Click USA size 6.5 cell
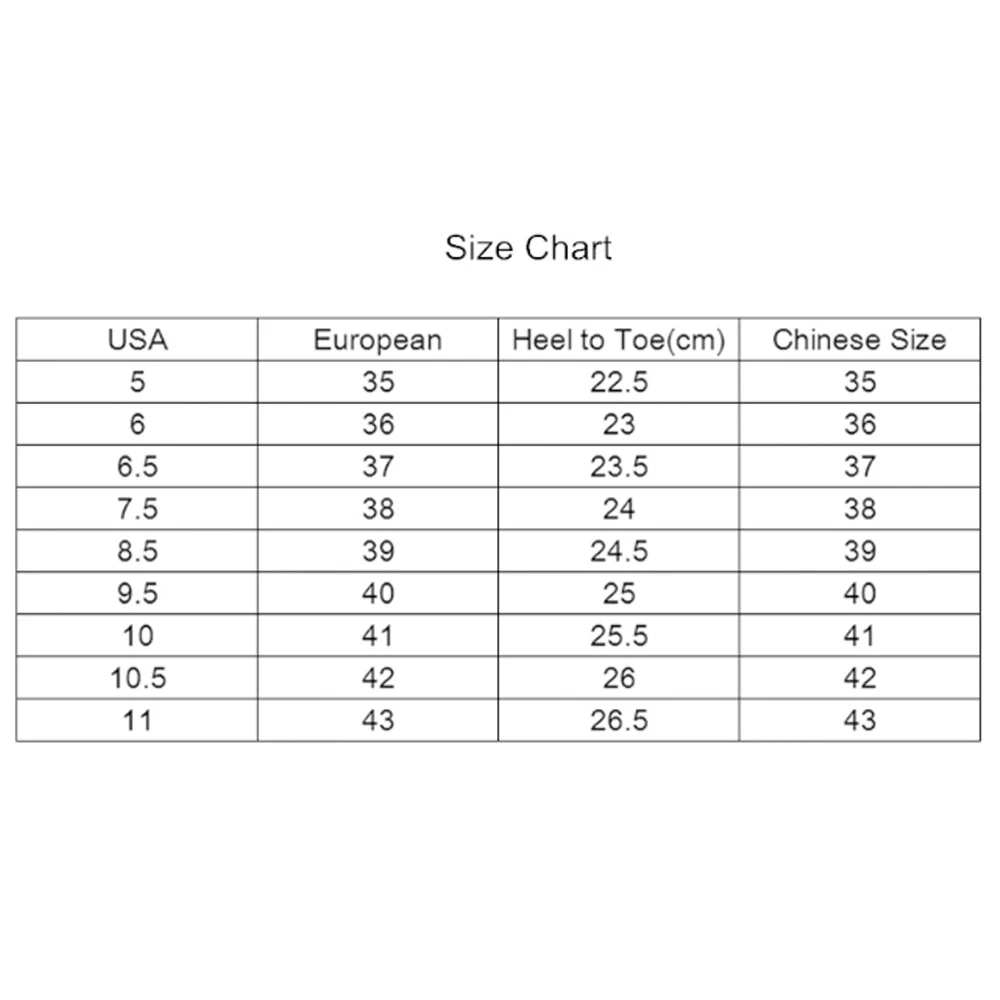The image size is (1000, 1000). click(x=137, y=466)
